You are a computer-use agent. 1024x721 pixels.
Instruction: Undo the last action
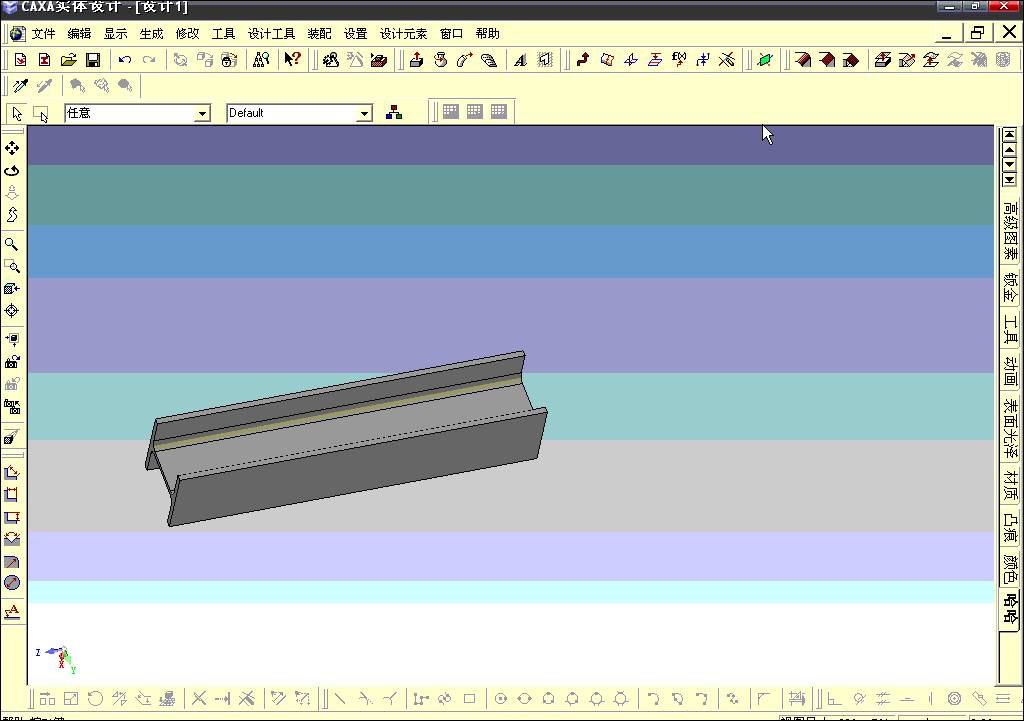pyautogui.click(x=125, y=60)
